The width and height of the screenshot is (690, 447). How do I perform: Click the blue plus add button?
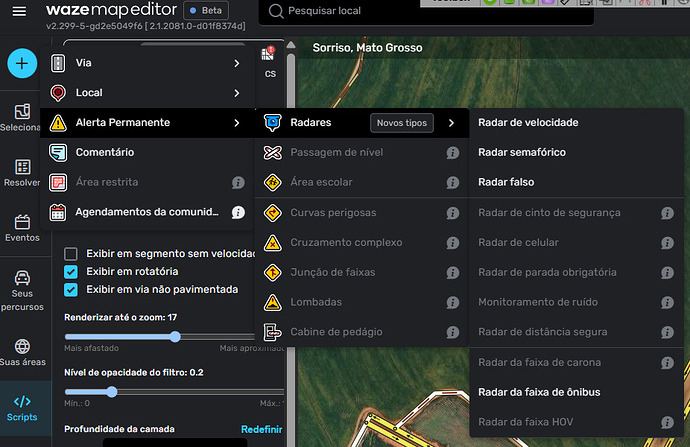22,63
